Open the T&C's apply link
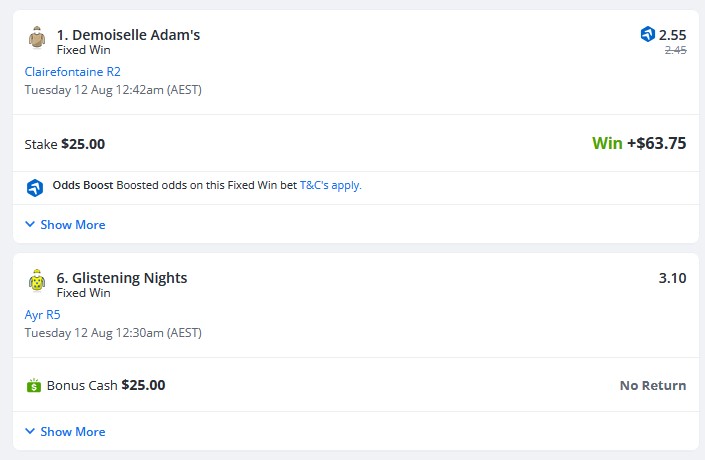 [330, 185]
